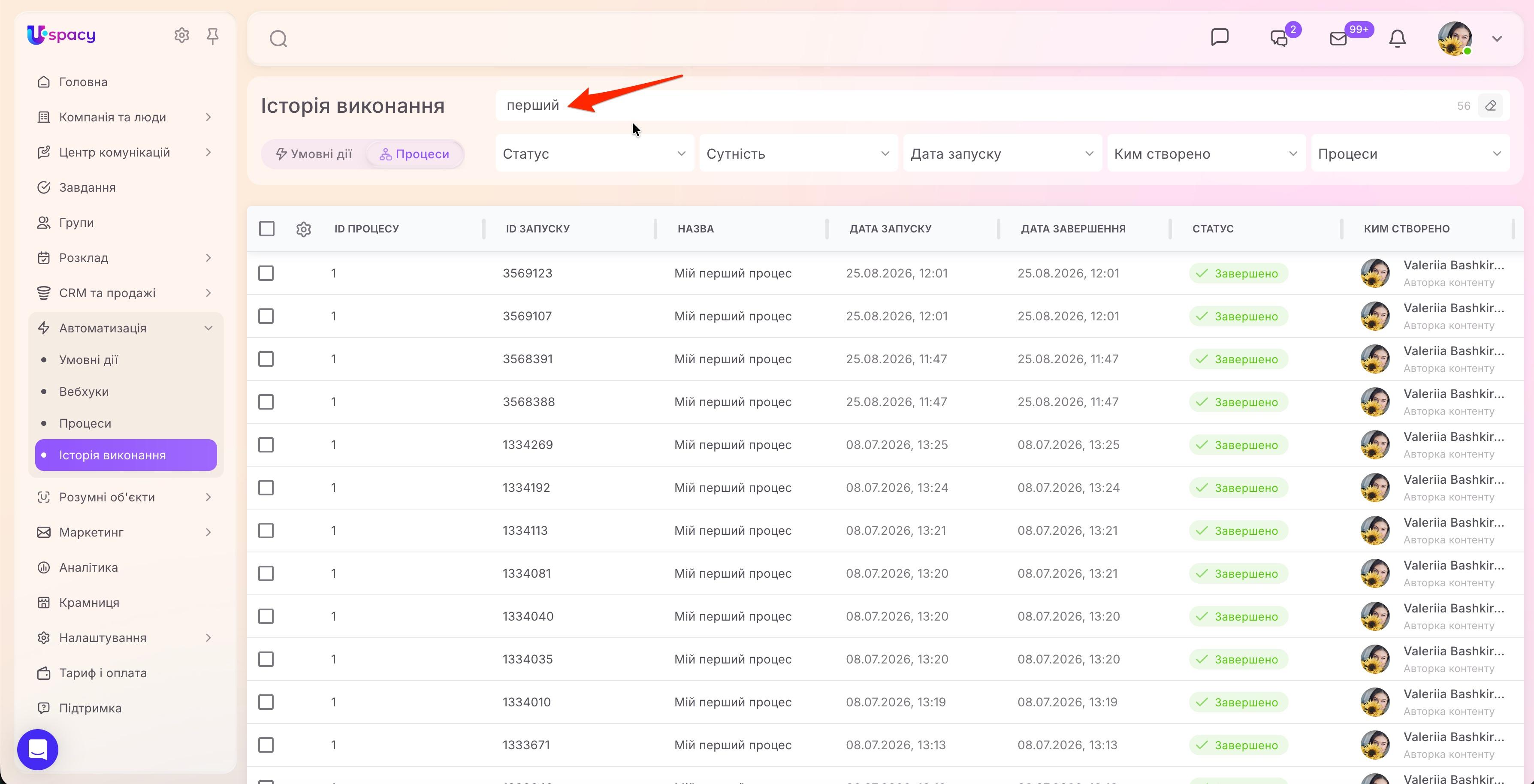
Task: Open the notifications bell
Action: (x=1397, y=39)
